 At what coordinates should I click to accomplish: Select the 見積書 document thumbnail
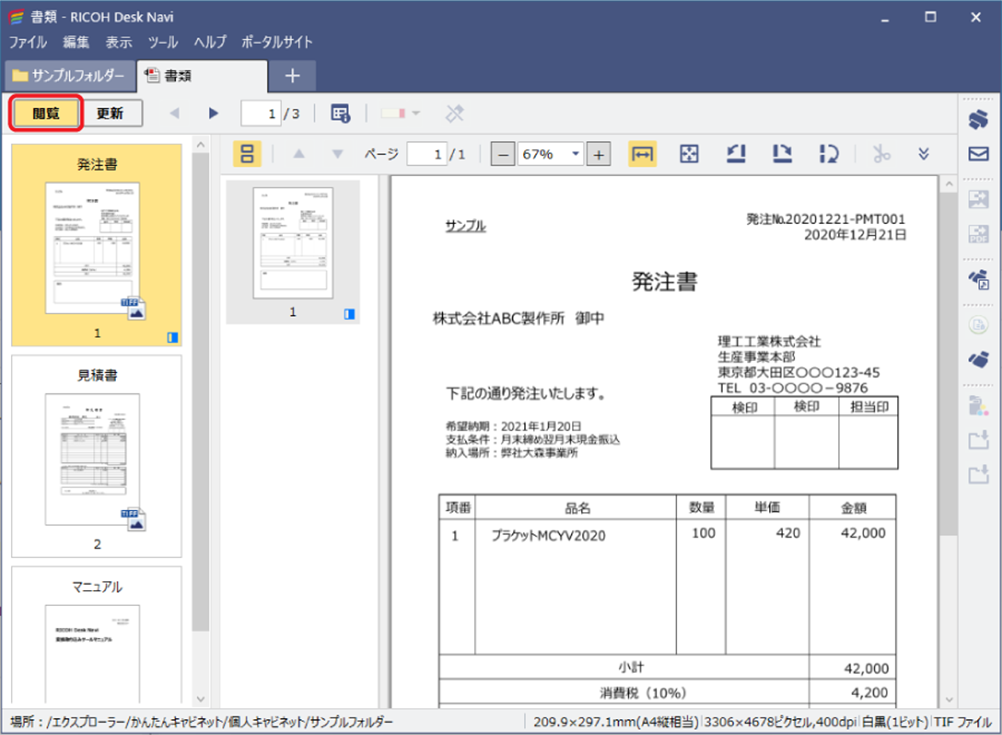pos(96,456)
